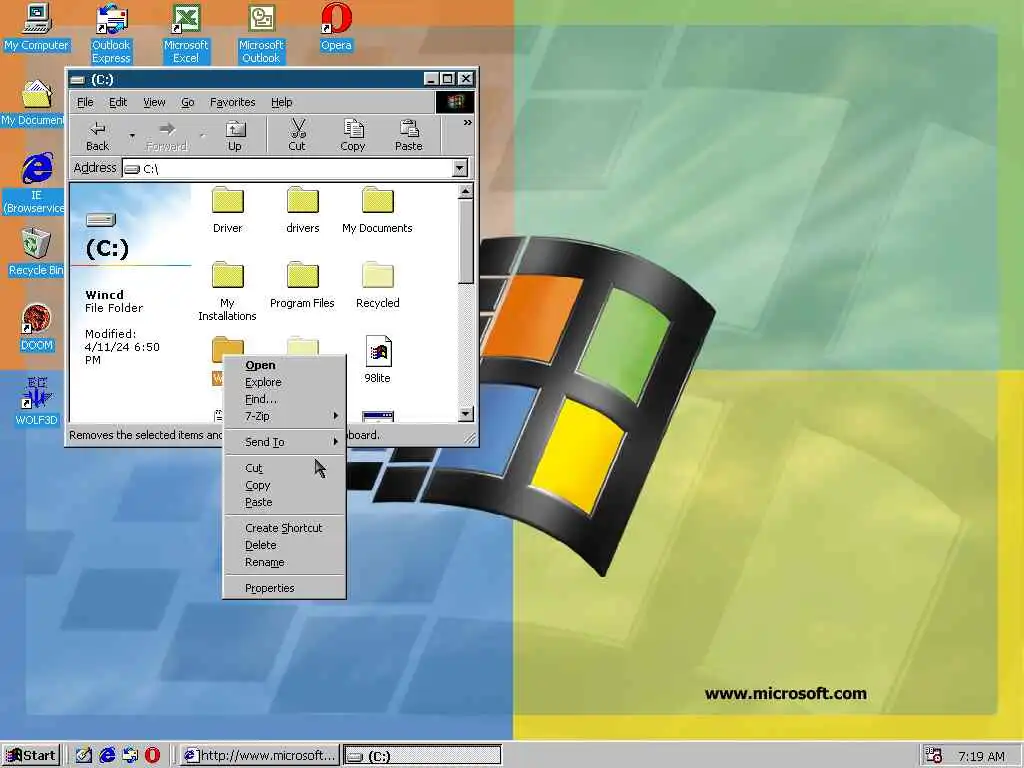
Task: Click the system tray display settings icon
Action: (x=934, y=756)
